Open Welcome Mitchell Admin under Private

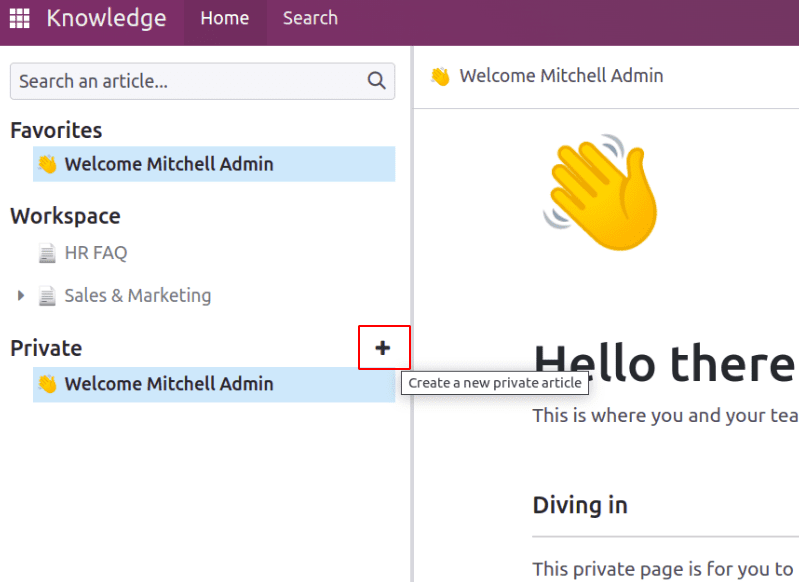(x=214, y=384)
